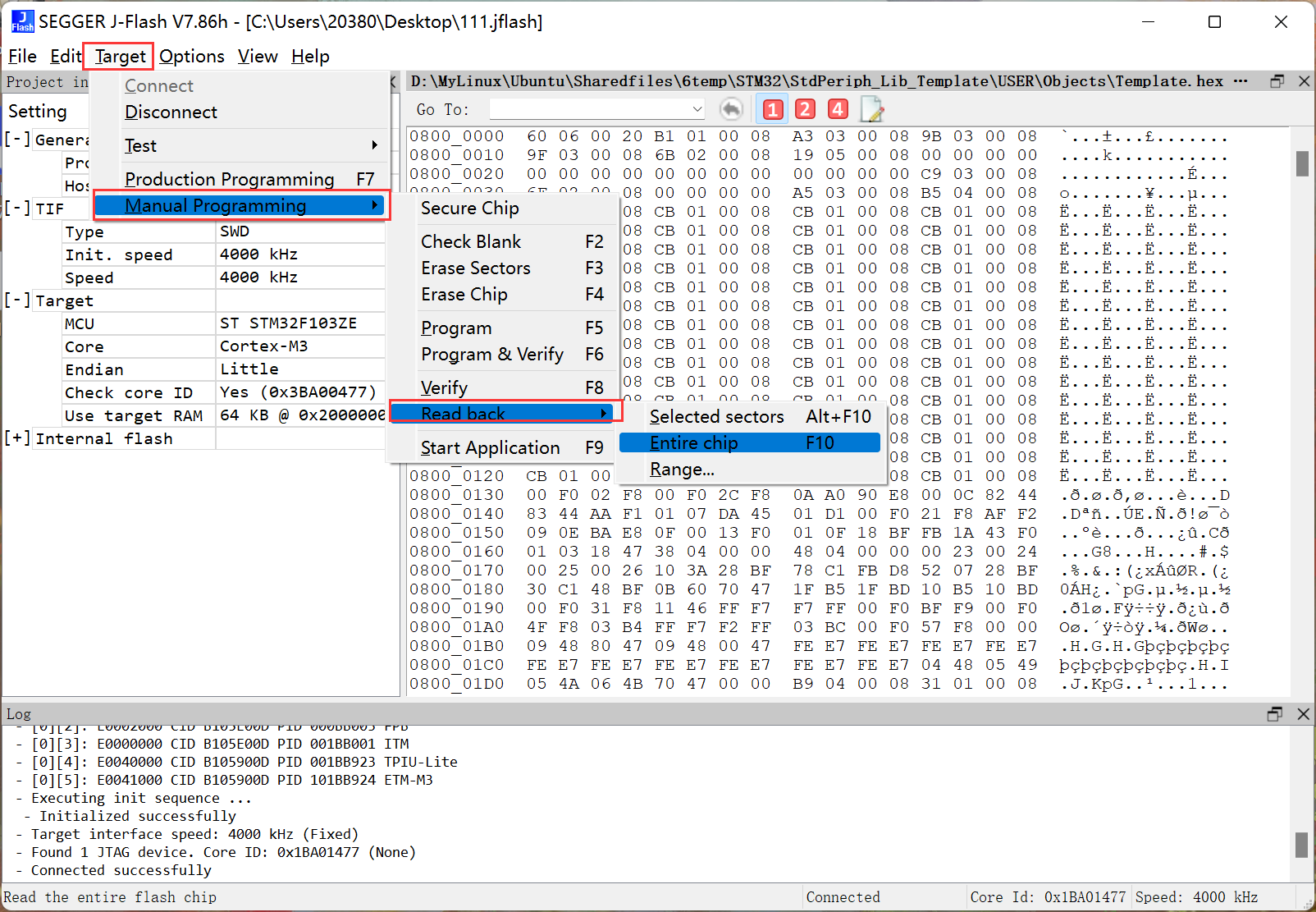This screenshot has width=1316, height=912.
Task: Close the Log panel
Action: (x=1303, y=714)
